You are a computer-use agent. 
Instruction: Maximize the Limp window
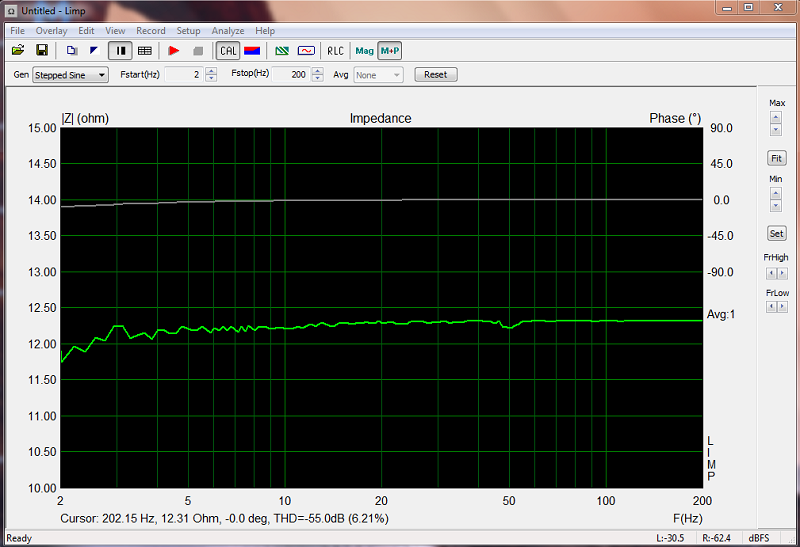(x=748, y=8)
